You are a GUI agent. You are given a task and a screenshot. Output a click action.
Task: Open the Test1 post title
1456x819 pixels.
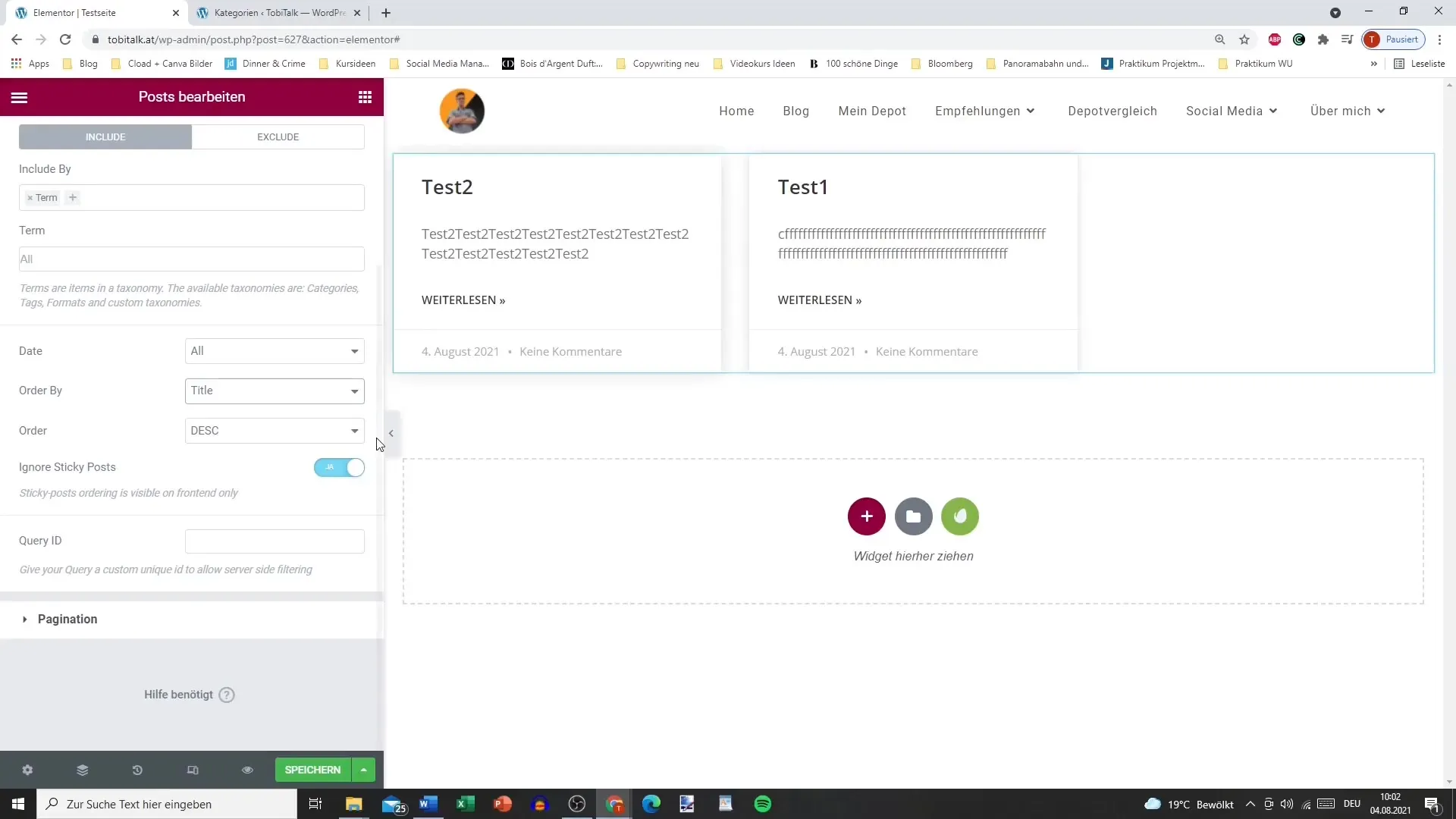click(803, 187)
